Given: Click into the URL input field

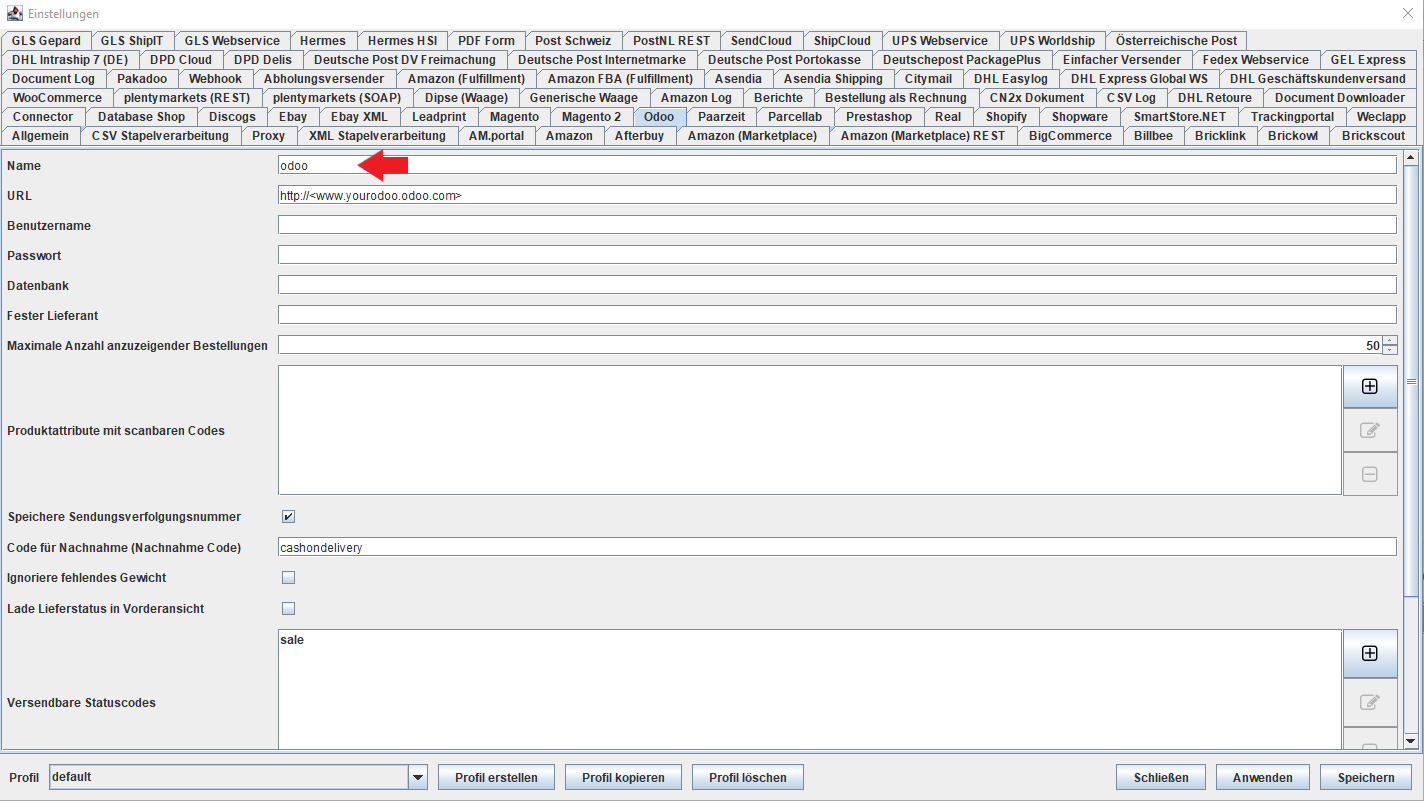Looking at the screenshot, I should tap(837, 195).
